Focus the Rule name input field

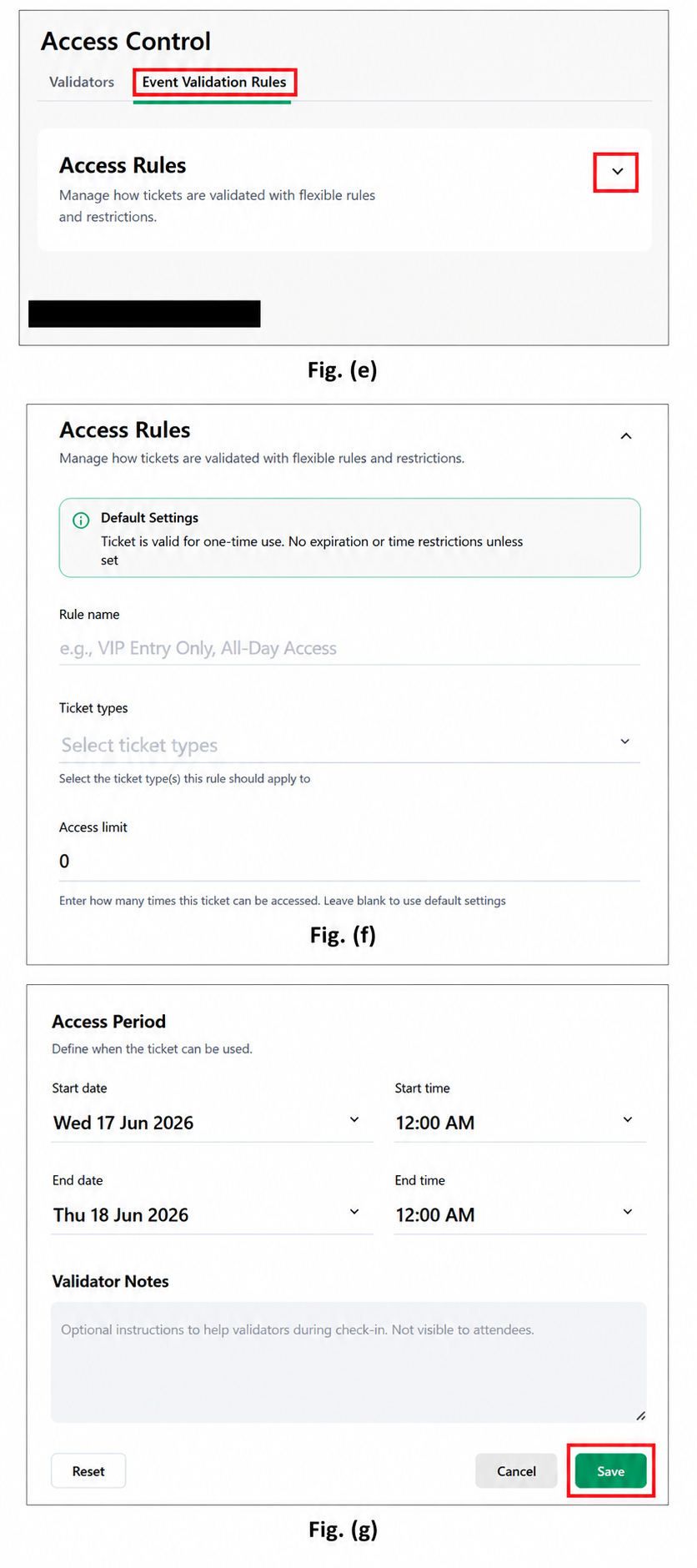point(349,648)
